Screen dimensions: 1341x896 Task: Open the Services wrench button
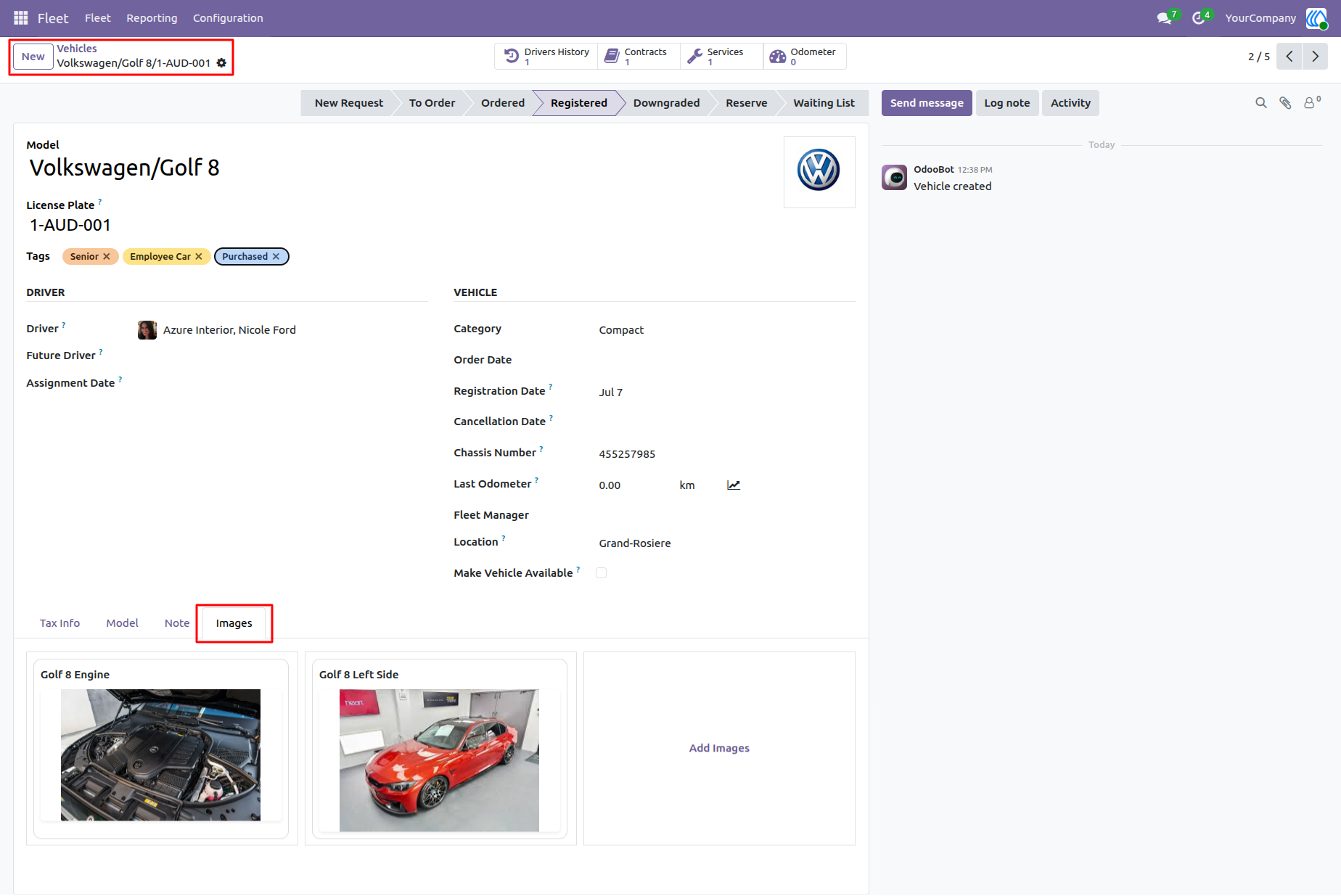721,56
